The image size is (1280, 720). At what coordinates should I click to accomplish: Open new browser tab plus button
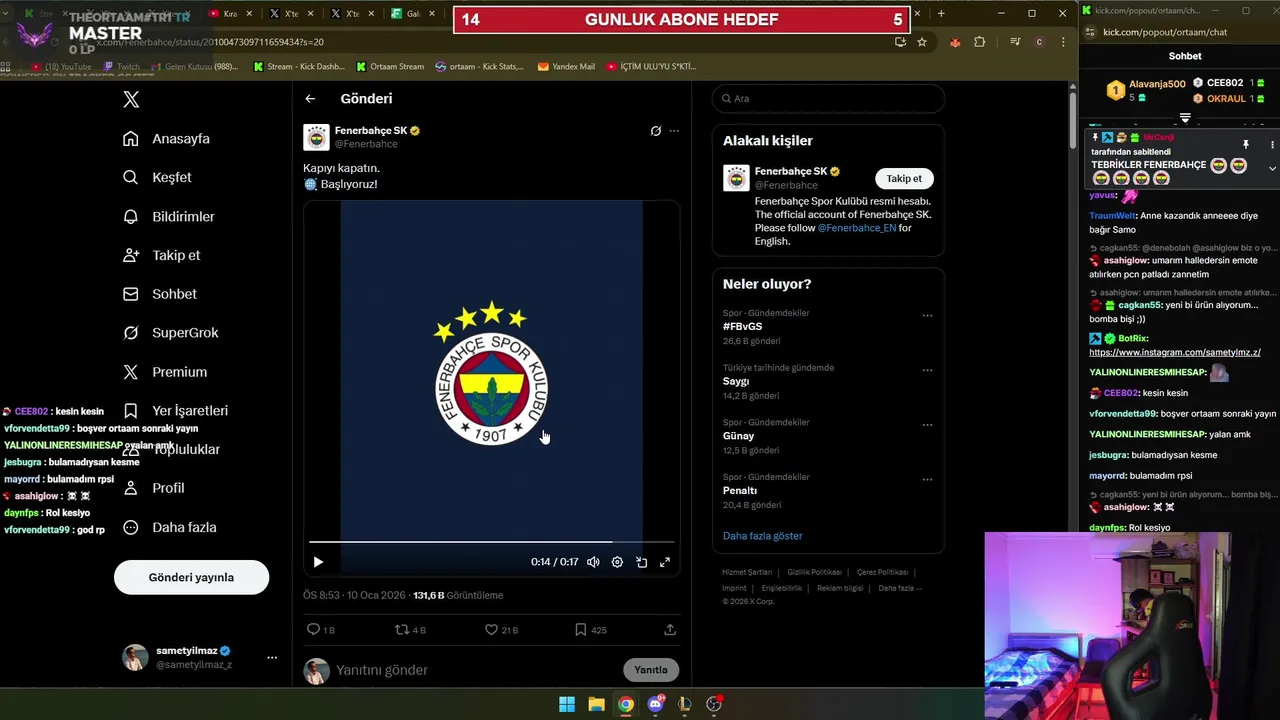940,14
